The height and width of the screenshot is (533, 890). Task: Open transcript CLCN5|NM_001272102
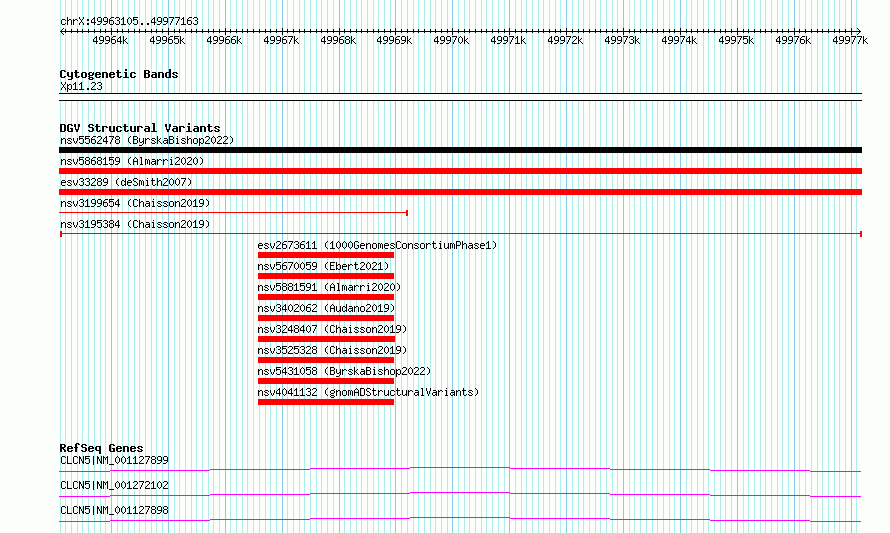point(114,485)
